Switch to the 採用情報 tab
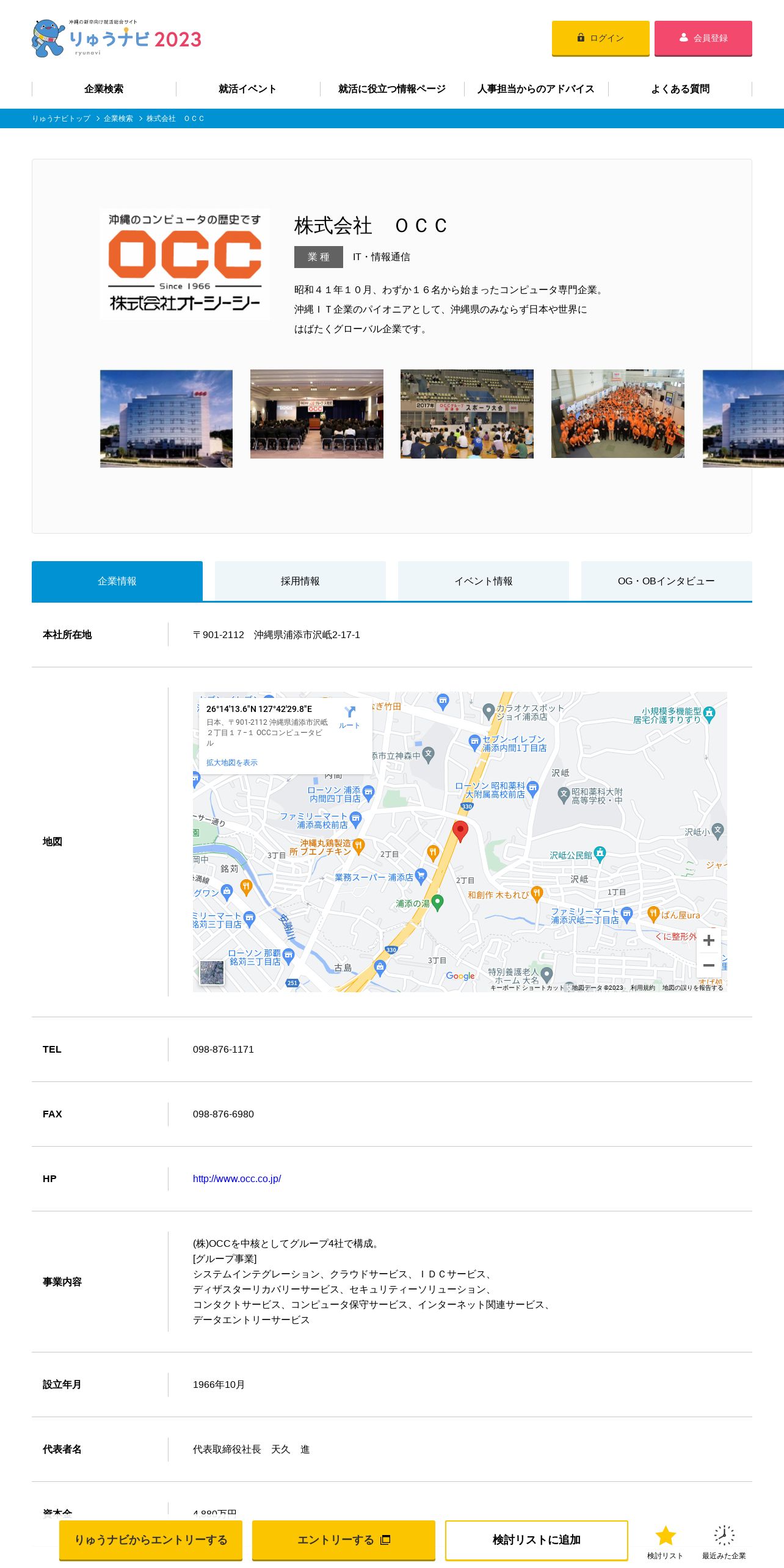This screenshot has width=784, height=1568. (300, 581)
